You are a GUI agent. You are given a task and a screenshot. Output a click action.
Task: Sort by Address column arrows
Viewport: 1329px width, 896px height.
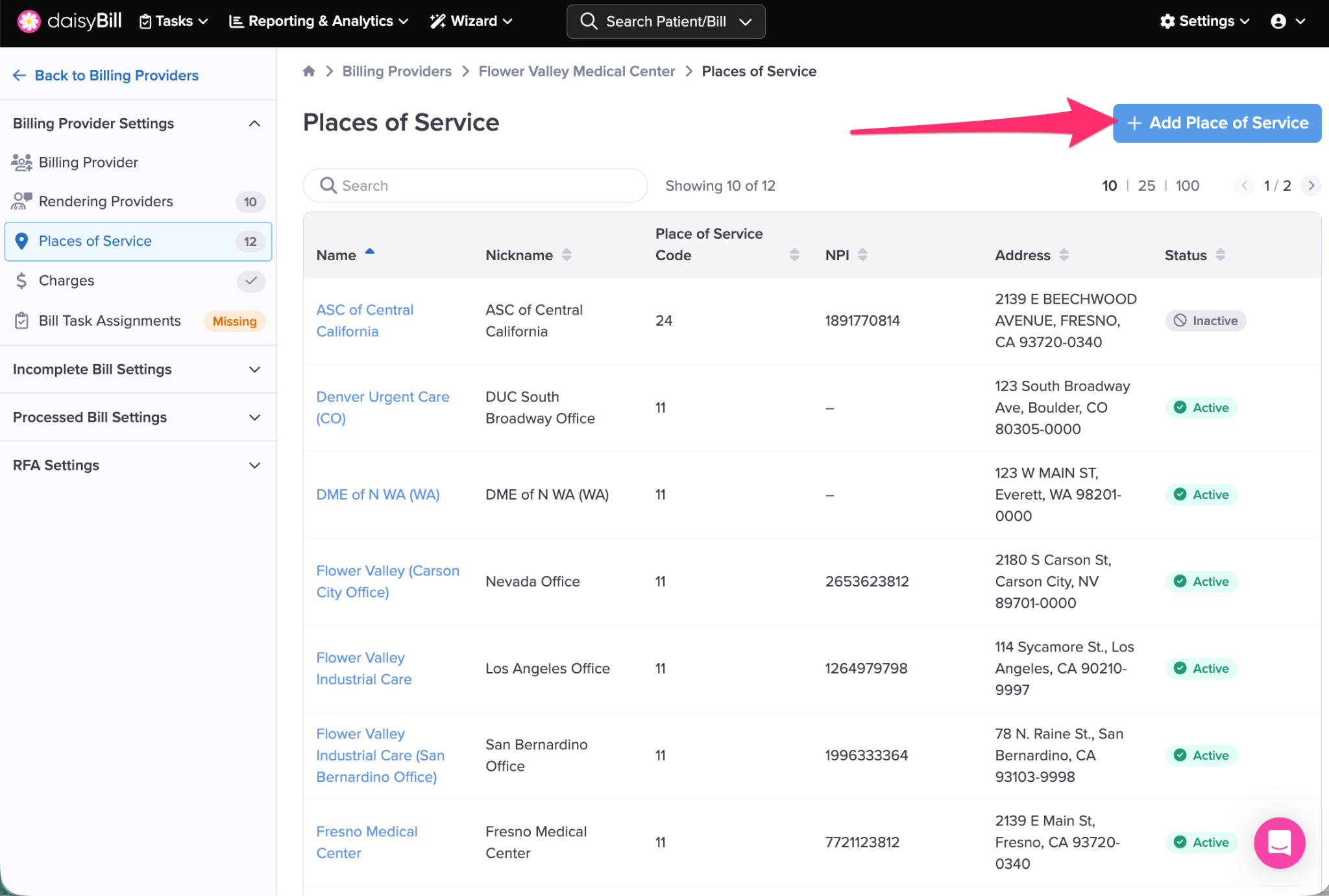pos(1064,255)
